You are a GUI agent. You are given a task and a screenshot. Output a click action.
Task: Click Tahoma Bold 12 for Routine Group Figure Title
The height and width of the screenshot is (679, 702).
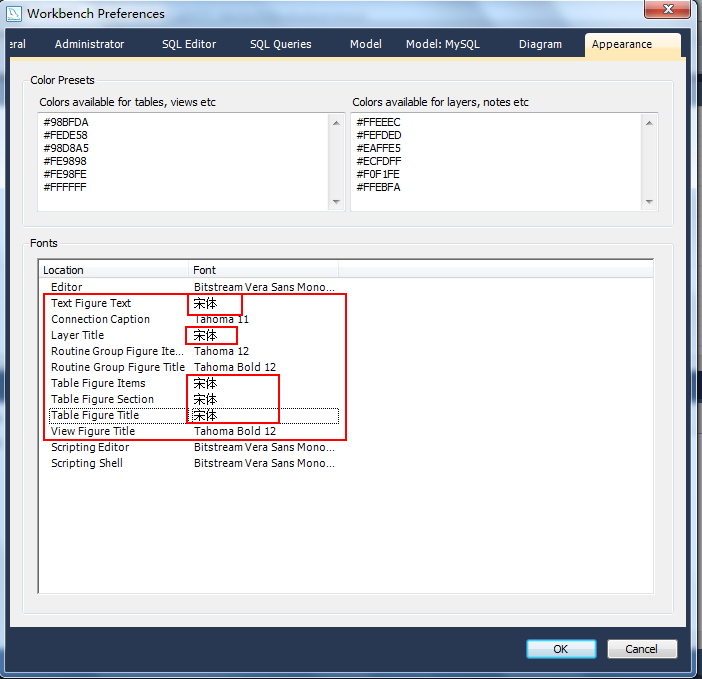click(235, 367)
